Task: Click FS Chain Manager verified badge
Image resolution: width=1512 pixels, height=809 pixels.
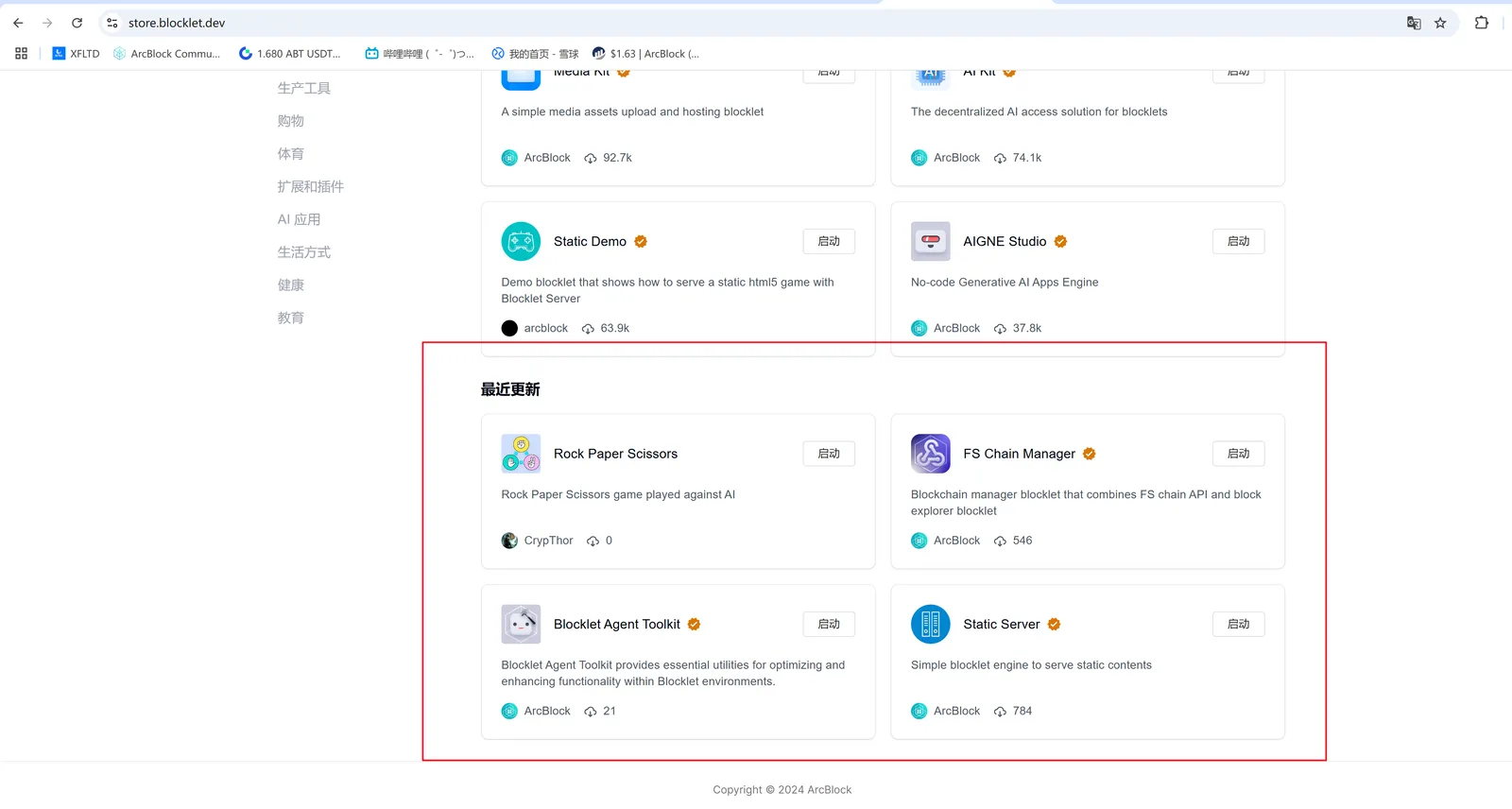Action: (x=1090, y=454)
